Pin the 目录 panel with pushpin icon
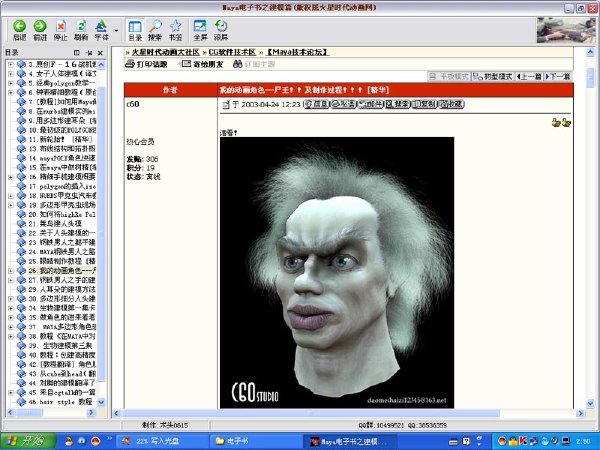This screenshot has width=600, height=450. pyautogui.click(x=89, y=53)
